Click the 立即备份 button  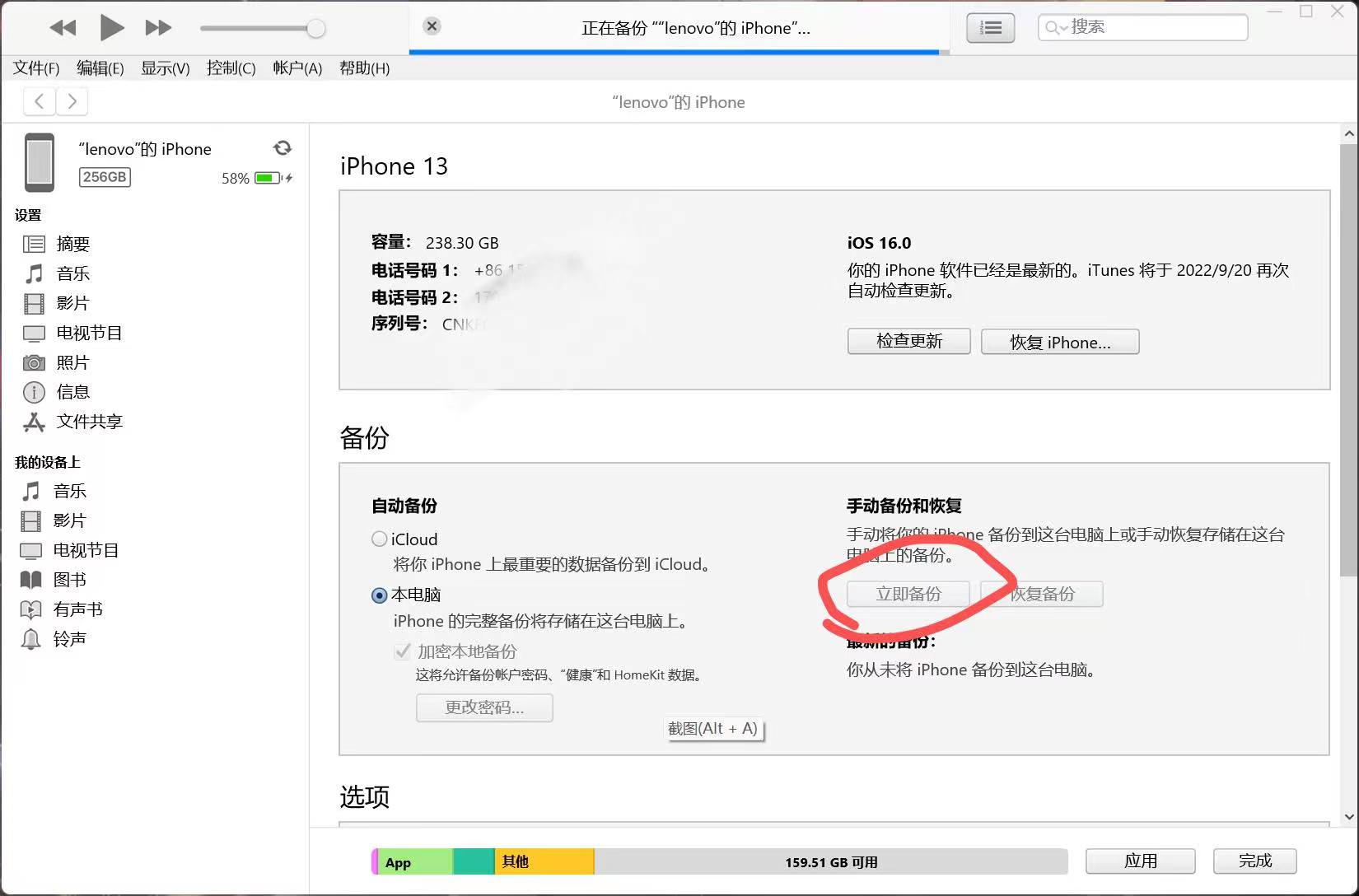click(x=908, y=595)
